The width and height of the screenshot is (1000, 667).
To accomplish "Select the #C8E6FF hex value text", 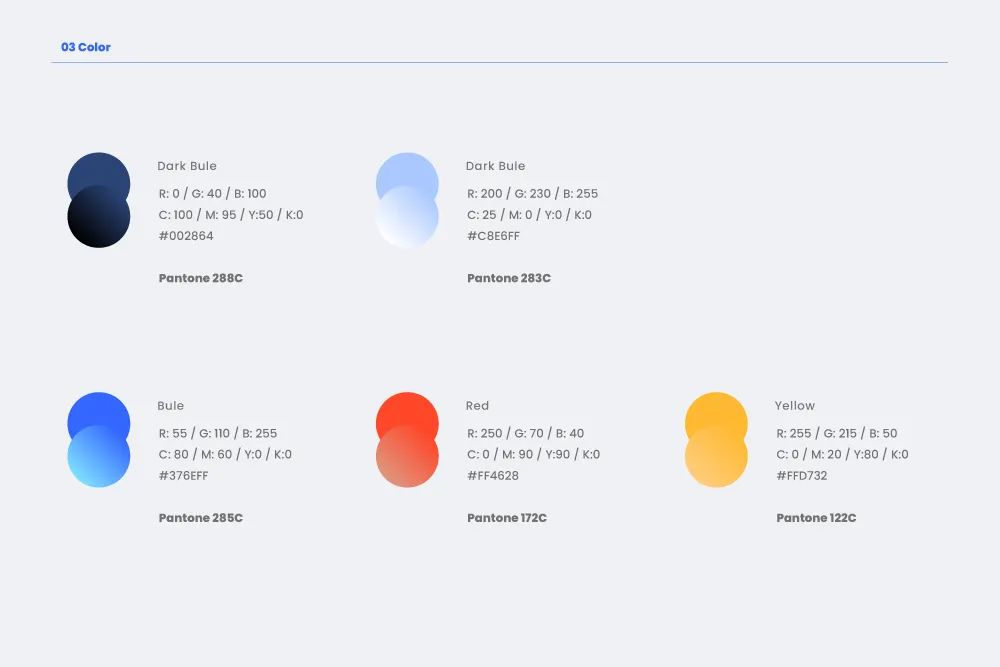I will coord(493,236).
